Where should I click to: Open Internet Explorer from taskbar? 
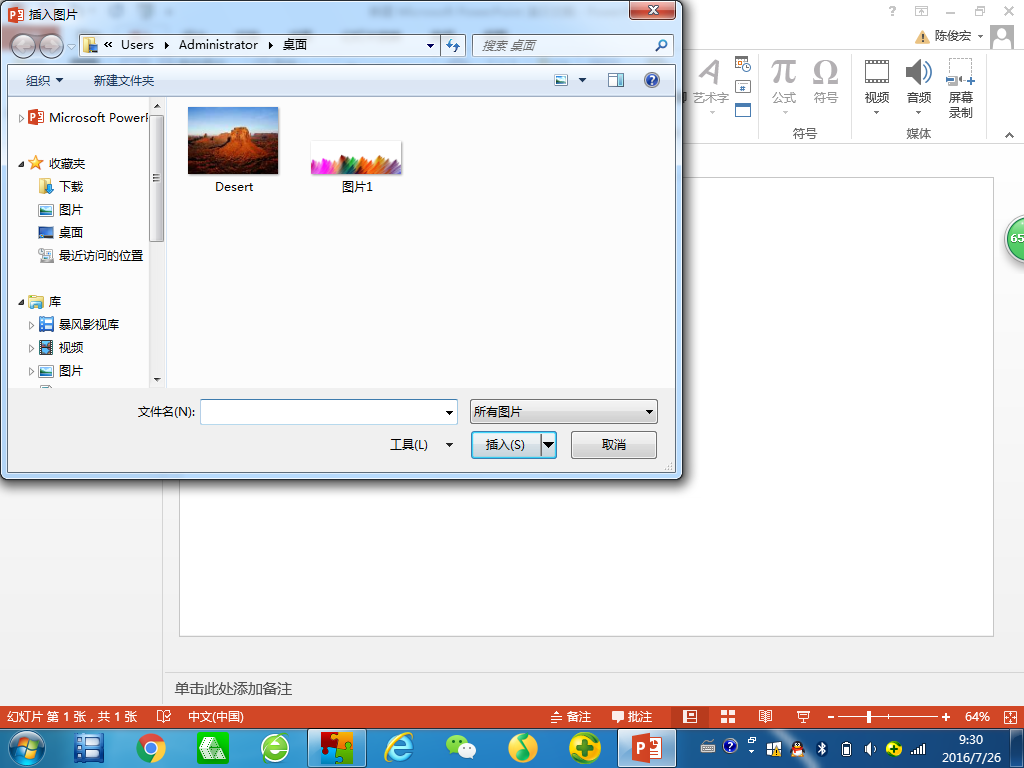399,748
